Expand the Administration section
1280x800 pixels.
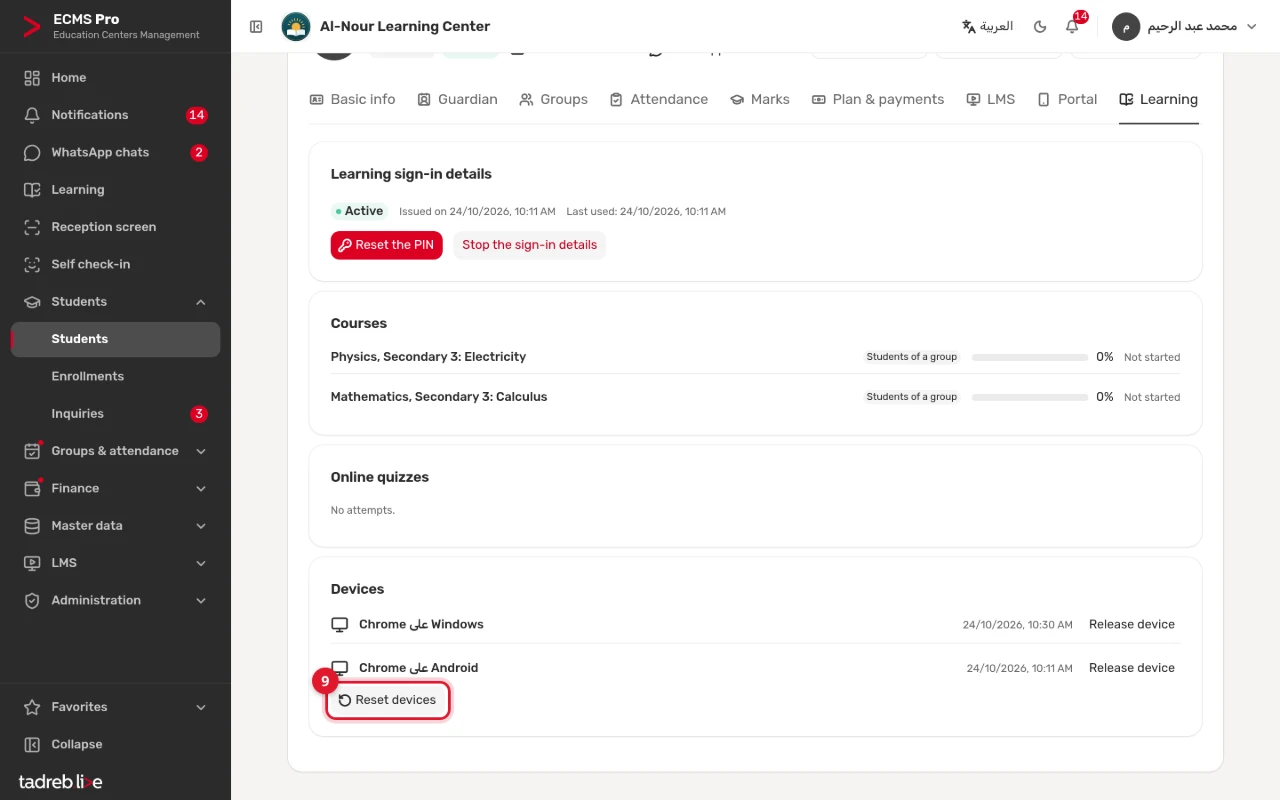[x=115, y=600]
